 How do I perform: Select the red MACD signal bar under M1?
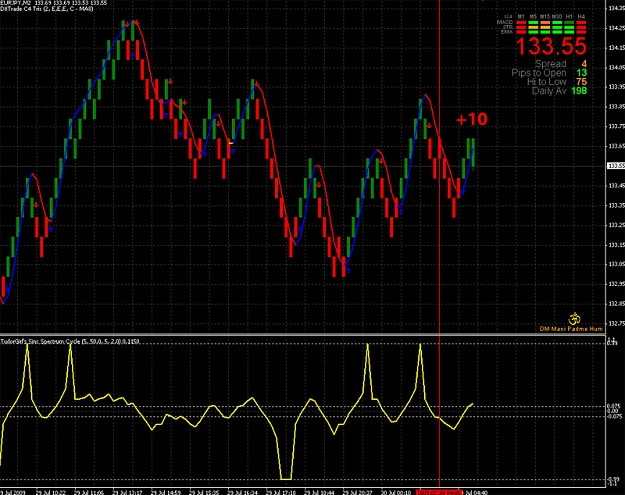tap(521, 22)
